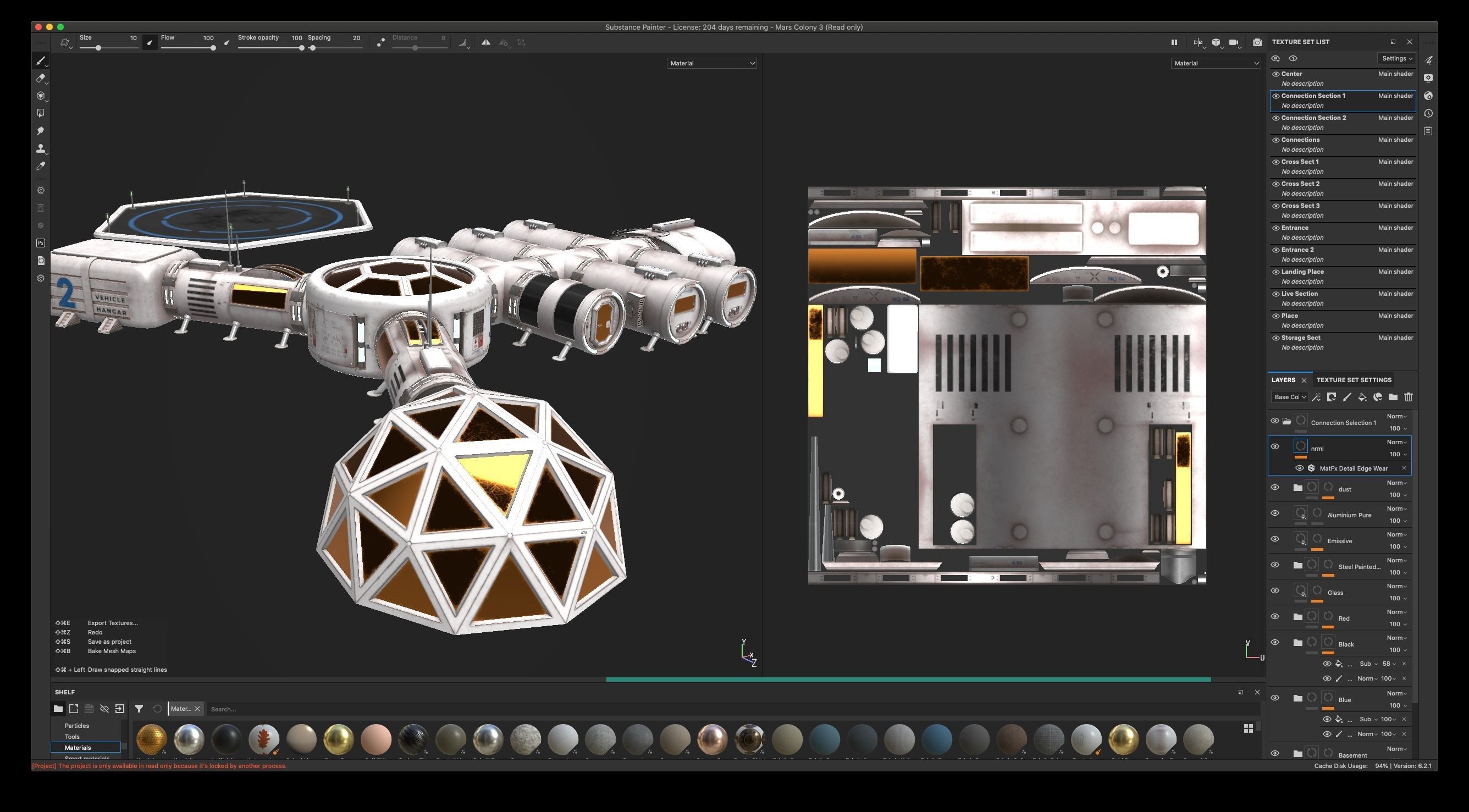The image size is (1469, 812).
Task: Add an effect with the magic wand icon
Action: click(x=1316, y=397)
